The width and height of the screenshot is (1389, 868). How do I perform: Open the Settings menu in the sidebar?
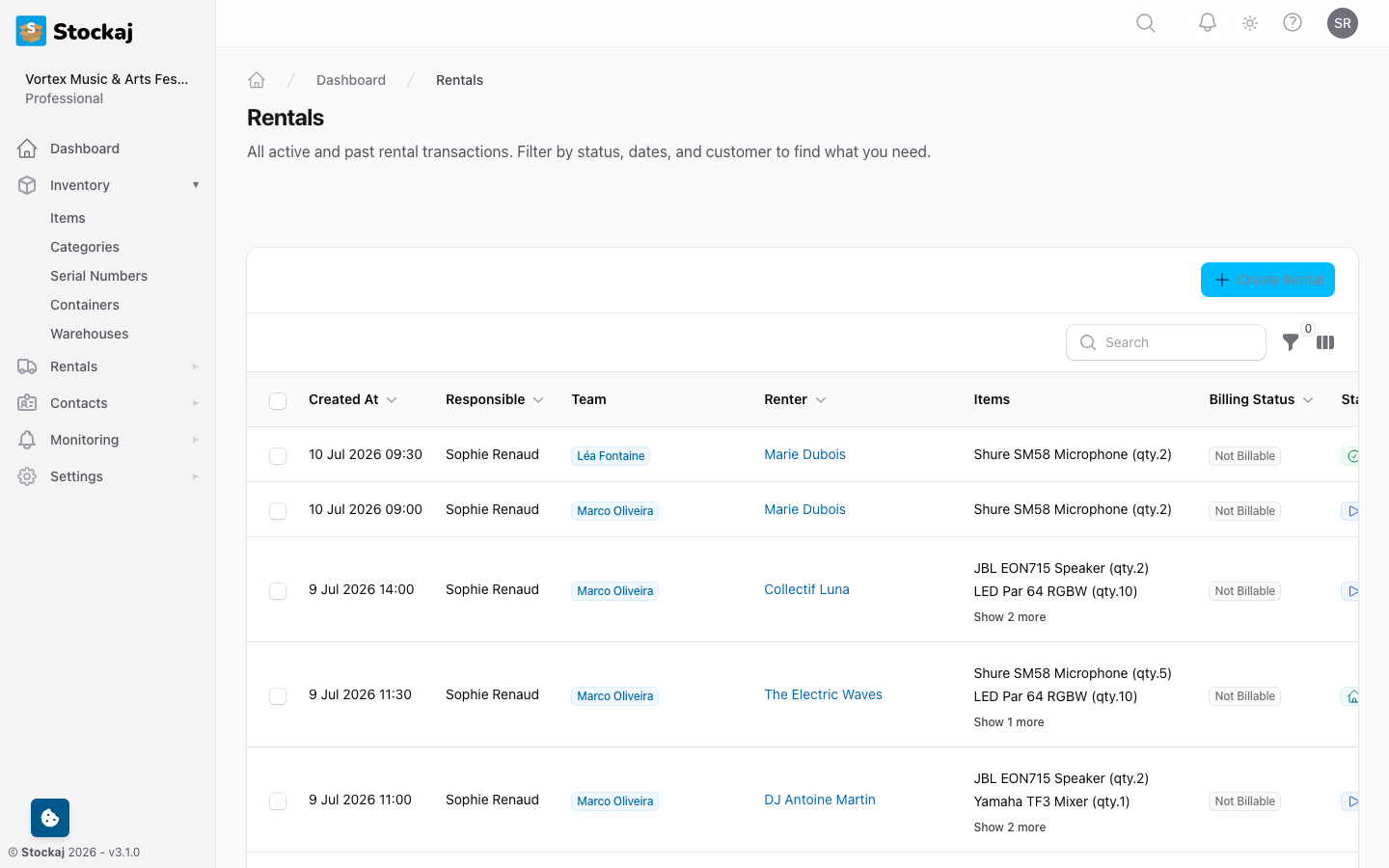tap(76, 475)
